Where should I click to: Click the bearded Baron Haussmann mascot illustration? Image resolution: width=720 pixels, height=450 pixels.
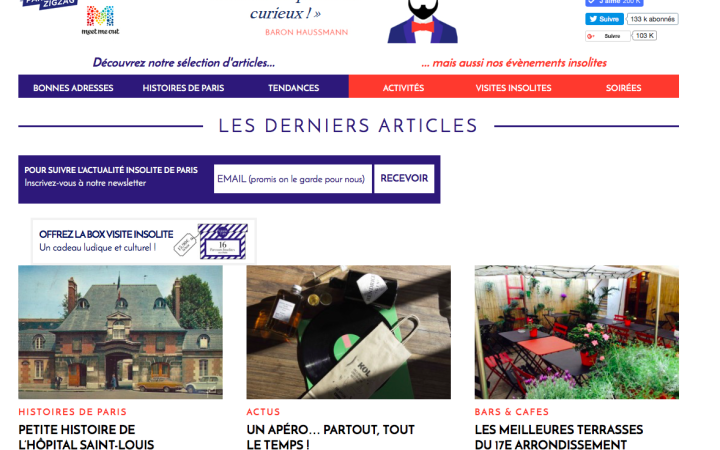pyautogui.click(x=422, y=21)
